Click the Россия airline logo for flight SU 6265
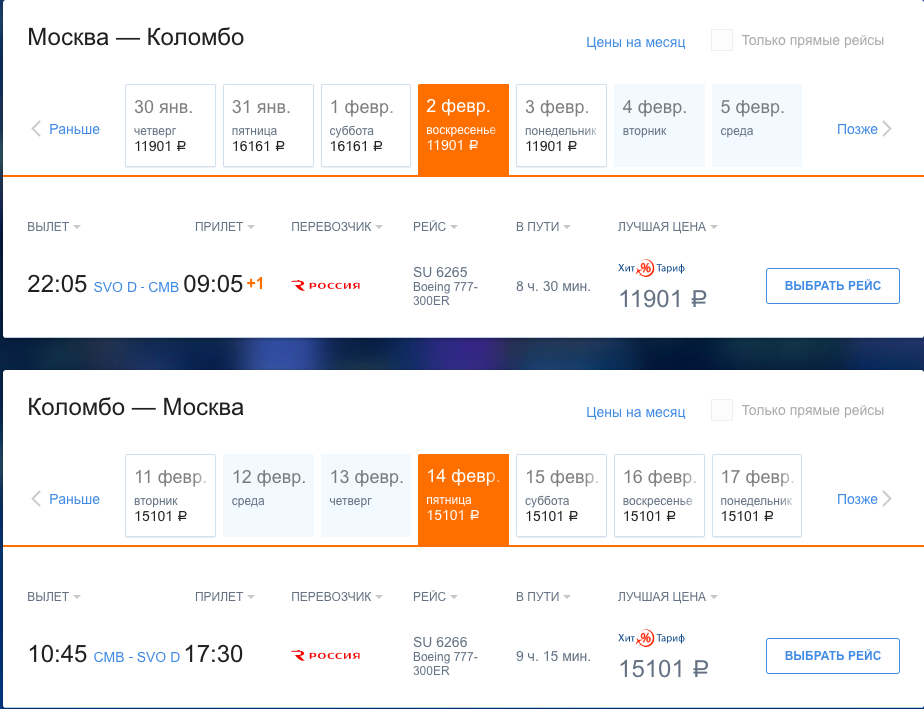 click(325, 286)
